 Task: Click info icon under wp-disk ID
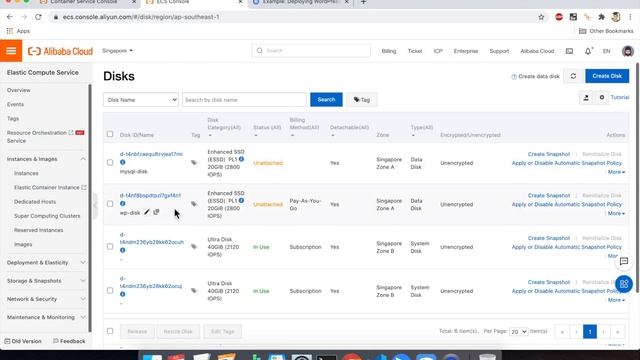tap(122, 204)
